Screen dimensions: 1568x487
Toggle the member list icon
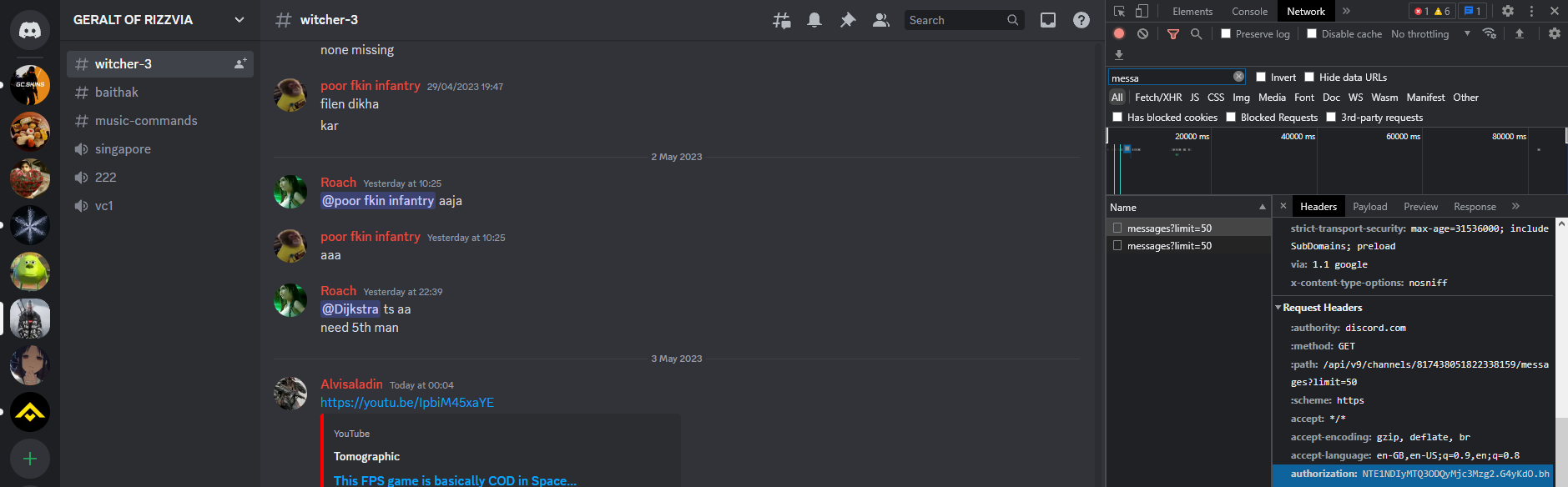coord(881,20)
